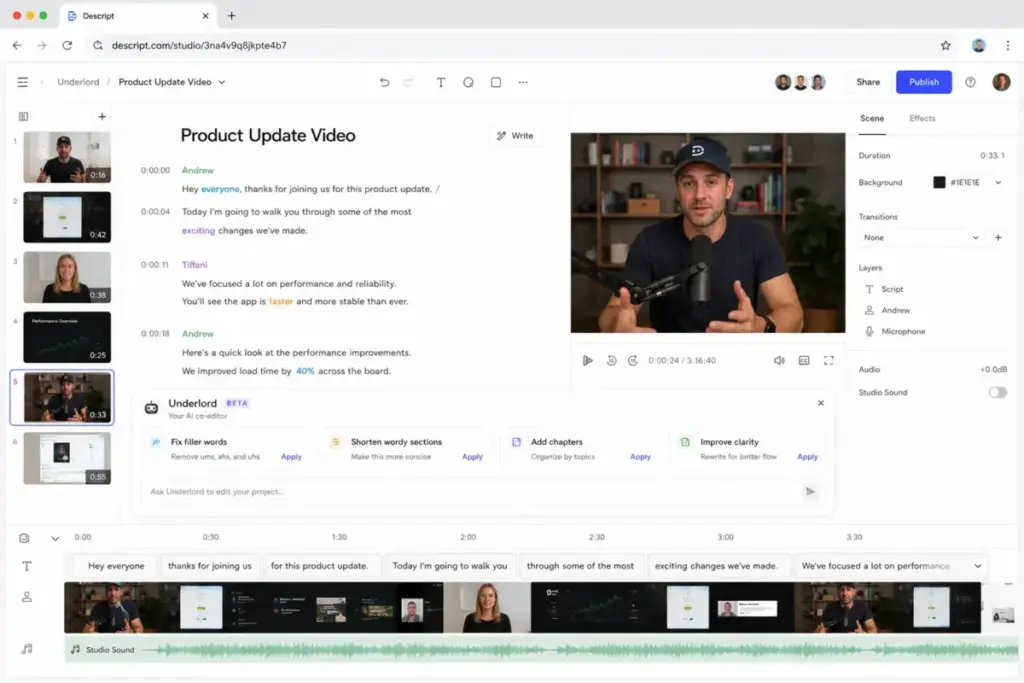This screenshot has height=683, width=1024.
Task: Apply Improve clarity suggestion
Action: 807,457
